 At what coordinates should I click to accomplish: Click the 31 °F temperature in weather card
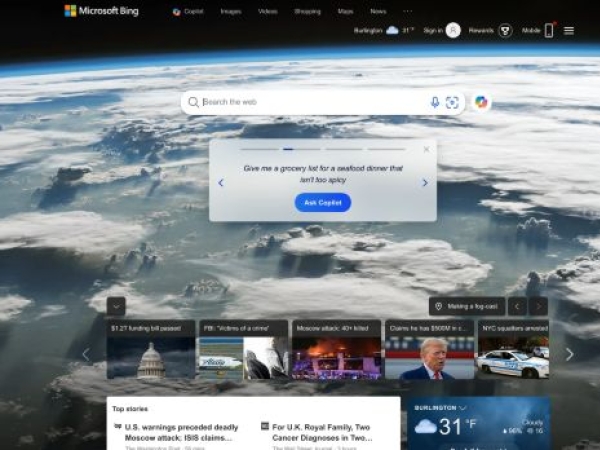coord(458,426)
